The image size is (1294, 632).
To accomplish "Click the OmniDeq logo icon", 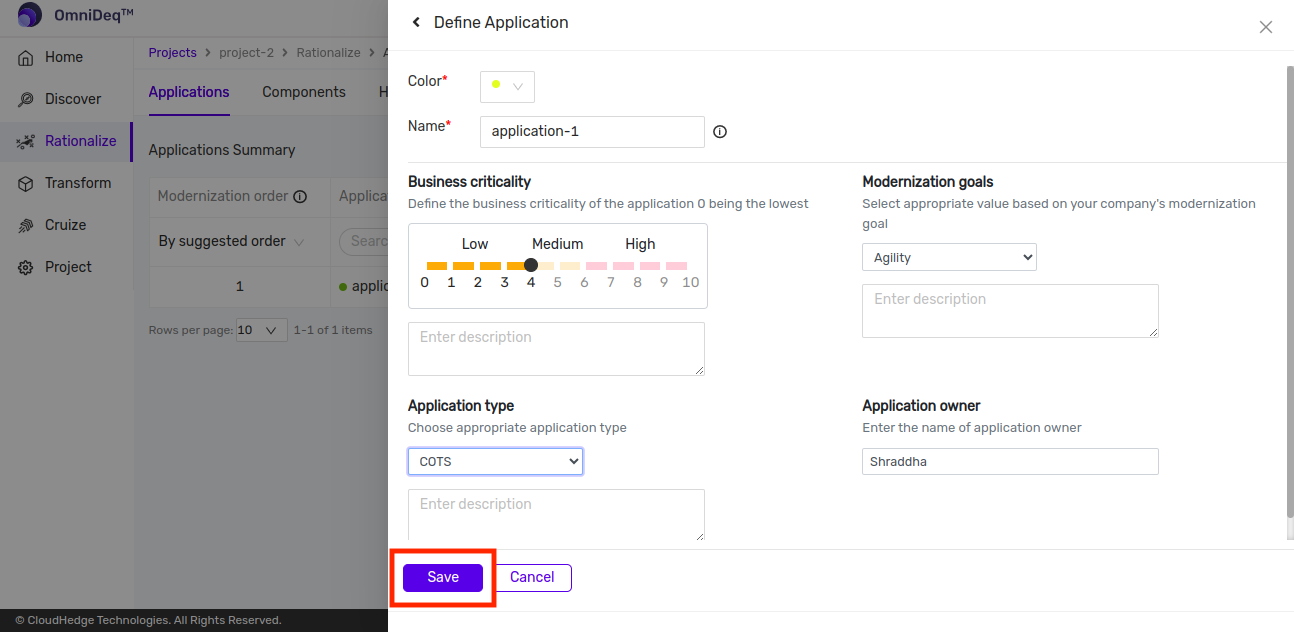I will [30, 15].
